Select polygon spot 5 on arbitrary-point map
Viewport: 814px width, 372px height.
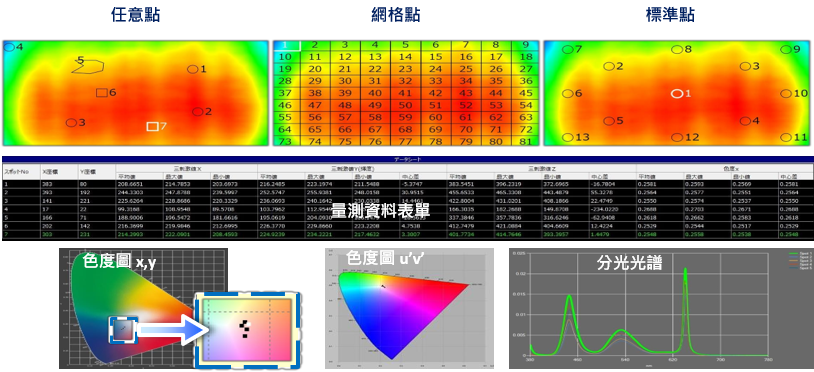[x=88, y=66]
